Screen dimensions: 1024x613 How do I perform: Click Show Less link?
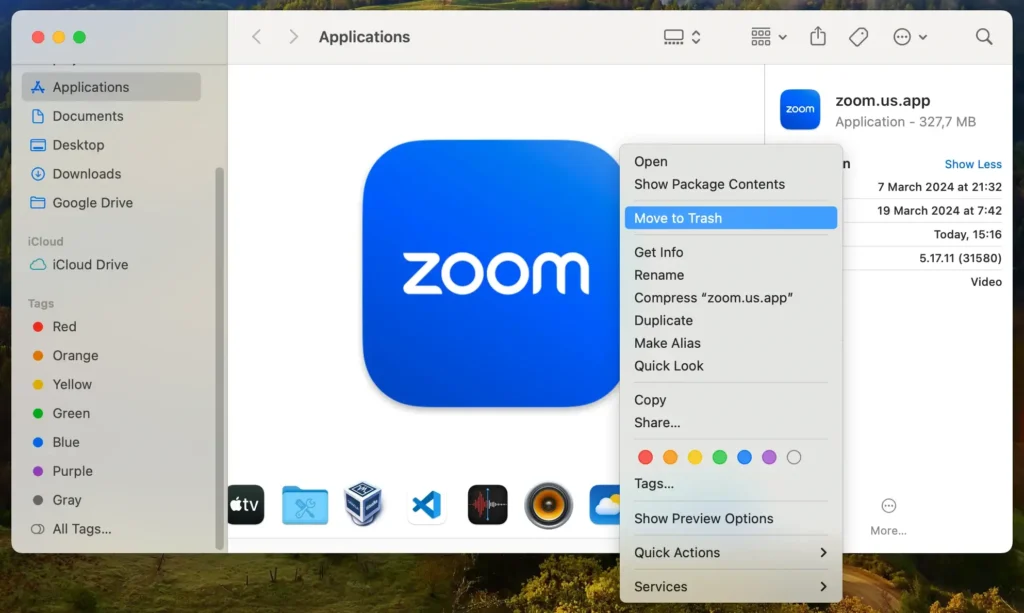tap(973, 164)
